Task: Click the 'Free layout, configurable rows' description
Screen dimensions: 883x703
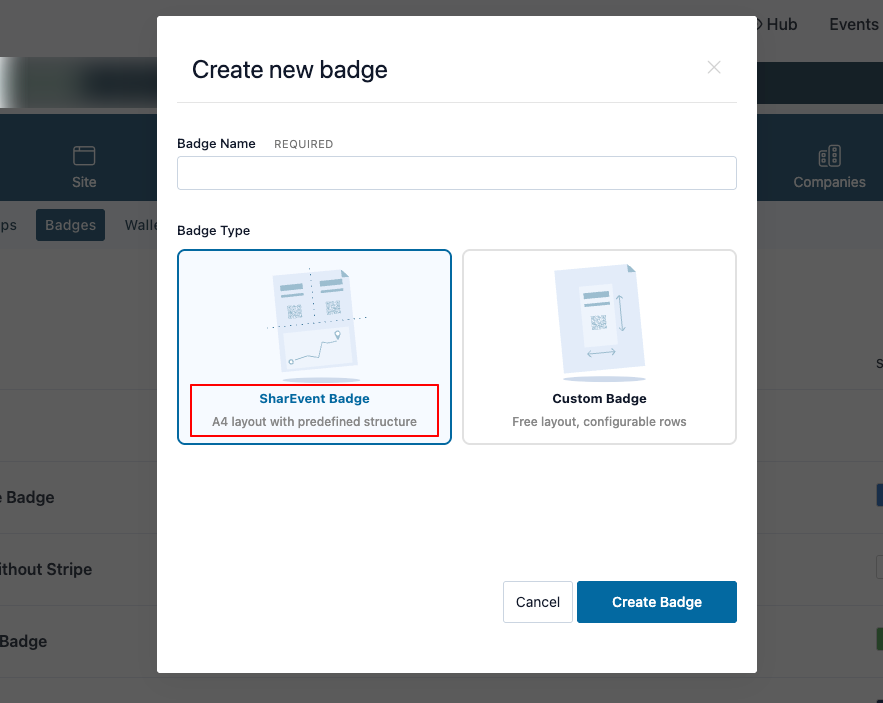Action: 599,422
